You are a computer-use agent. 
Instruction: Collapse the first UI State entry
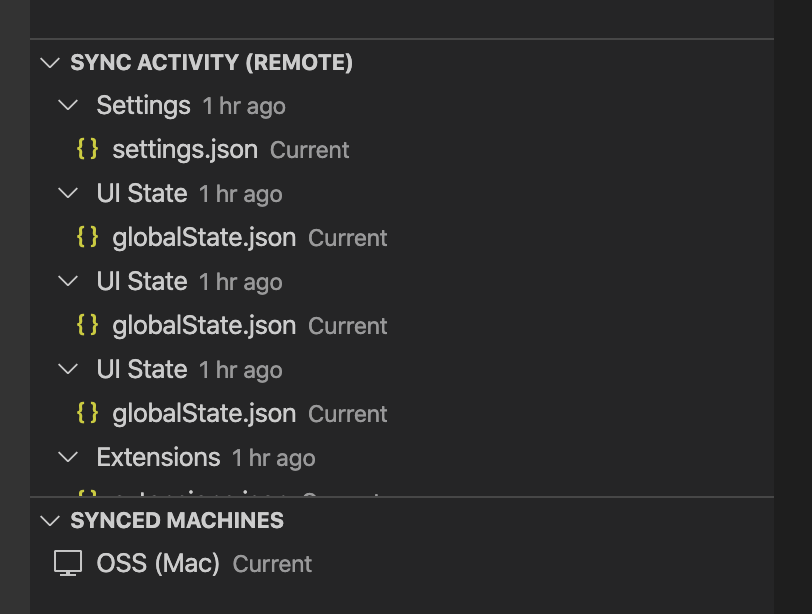click(68, 193)
